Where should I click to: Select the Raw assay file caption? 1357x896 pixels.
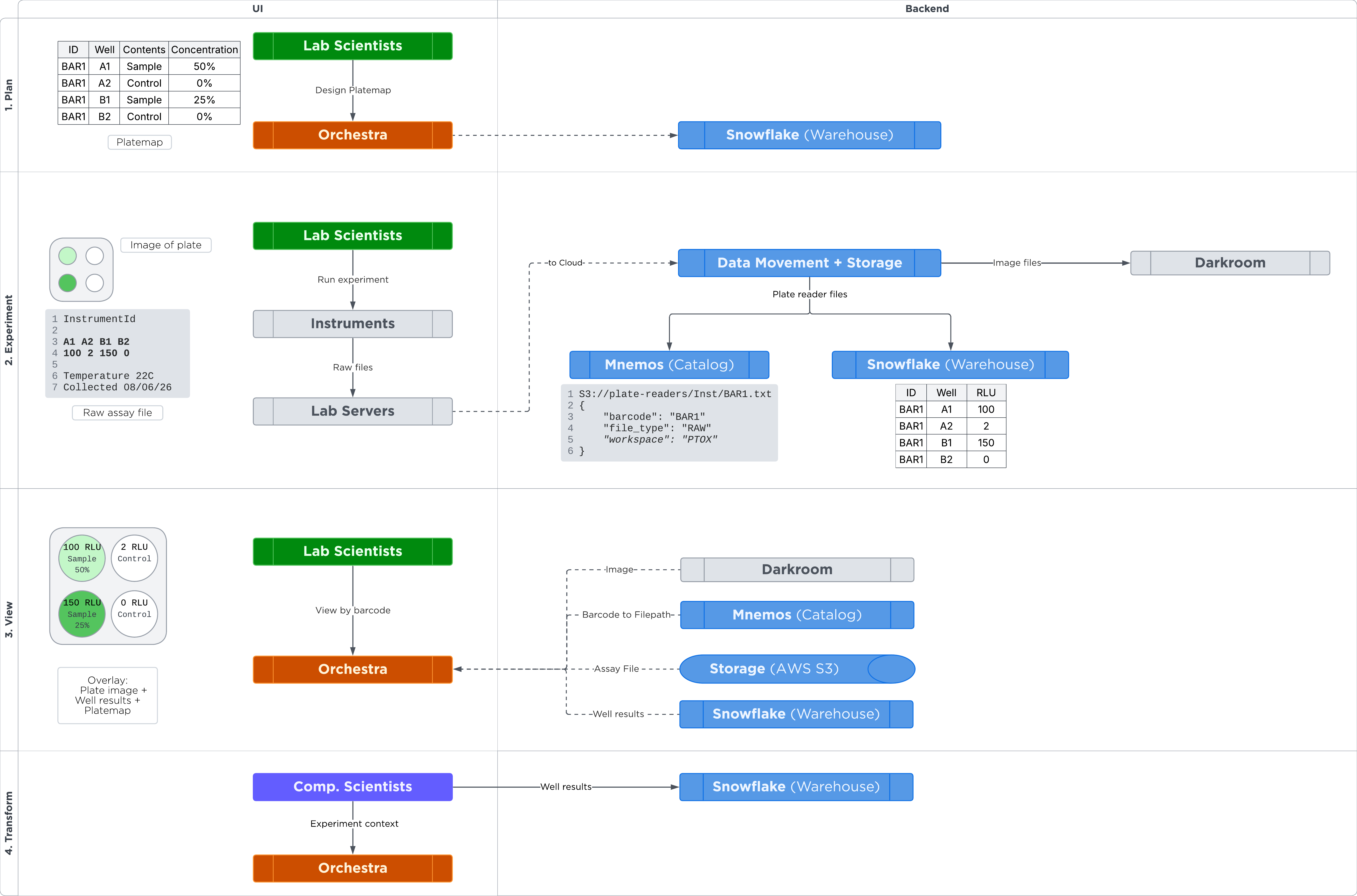(117, 413)
